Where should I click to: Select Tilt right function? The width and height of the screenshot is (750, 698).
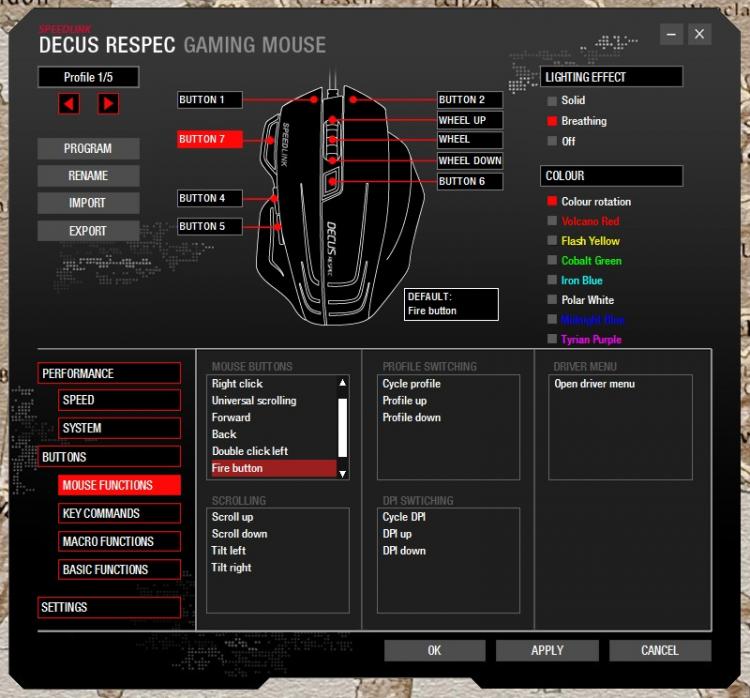click(277, 568)
